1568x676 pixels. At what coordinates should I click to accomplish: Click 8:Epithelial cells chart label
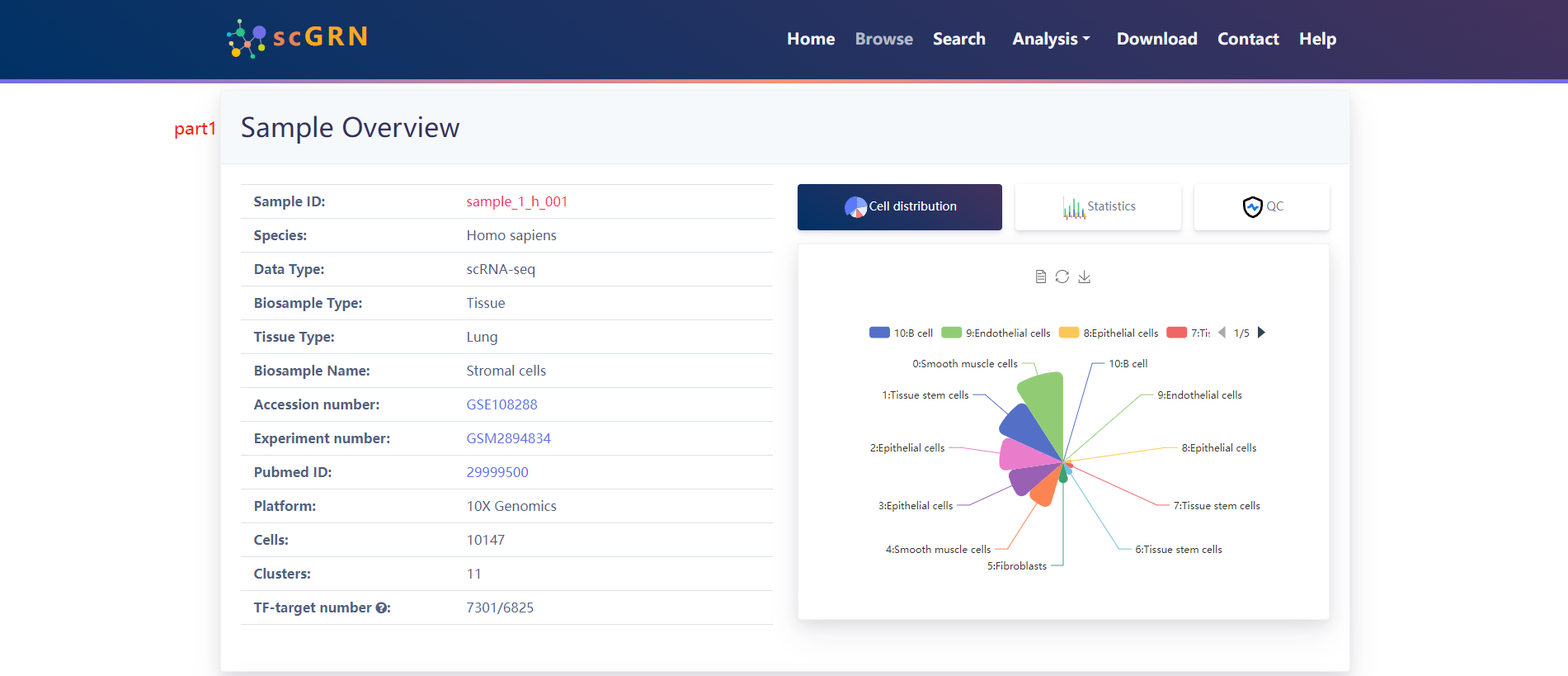1219,448
